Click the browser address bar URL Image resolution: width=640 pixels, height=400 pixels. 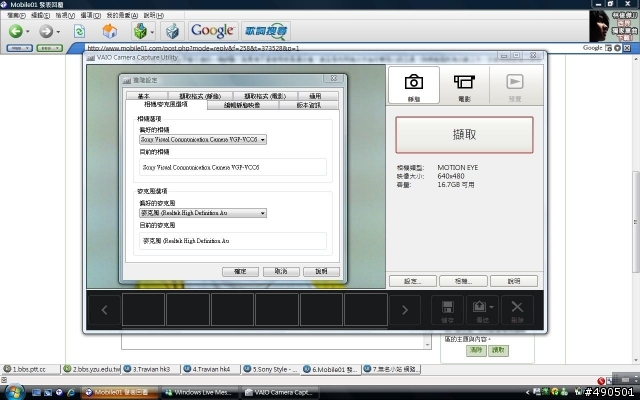[193, 48]
